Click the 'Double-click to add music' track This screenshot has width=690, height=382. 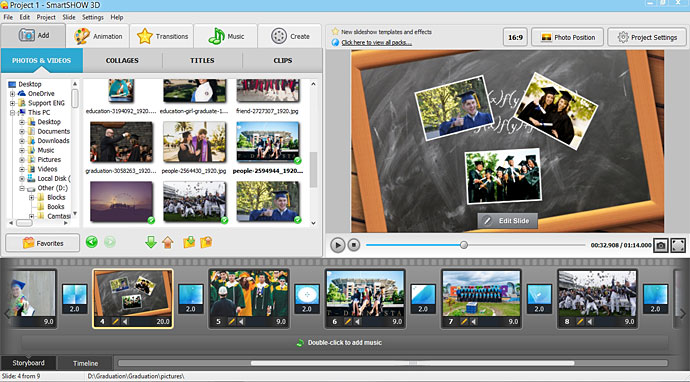(x=345, y=342)
